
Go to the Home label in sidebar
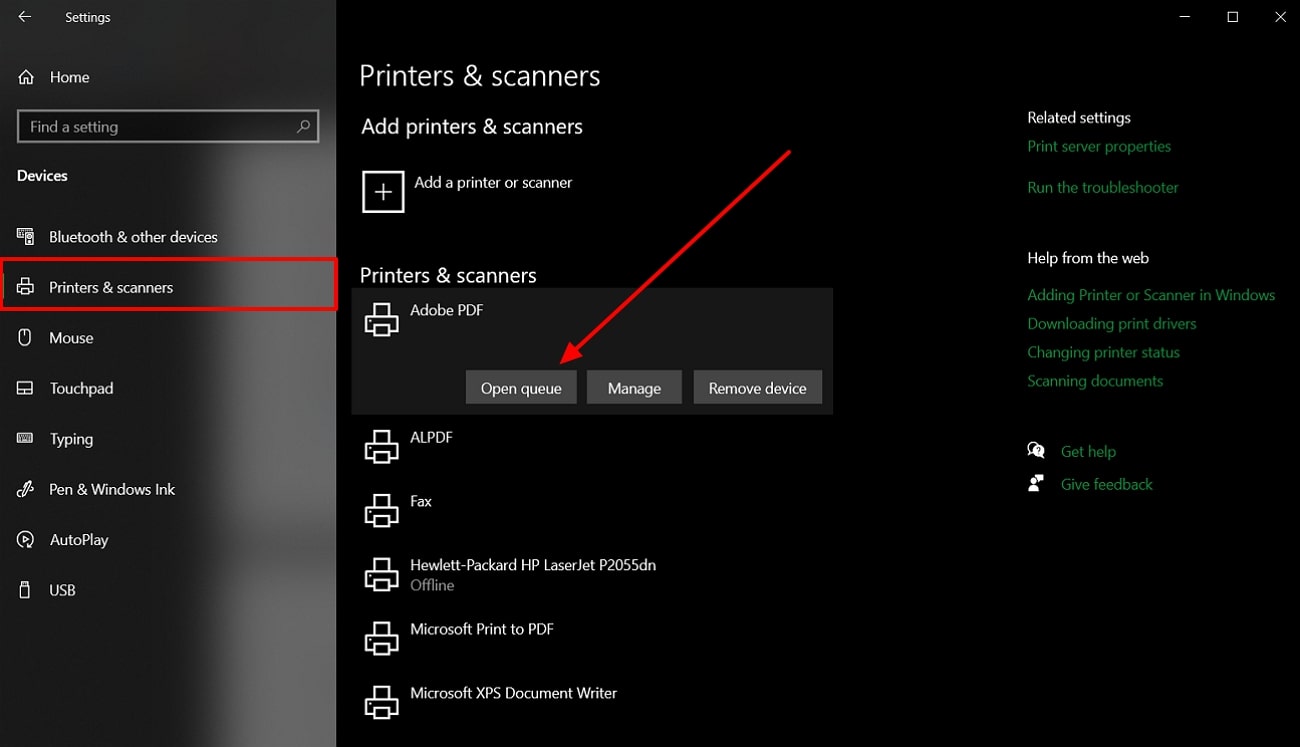[69, 77]
